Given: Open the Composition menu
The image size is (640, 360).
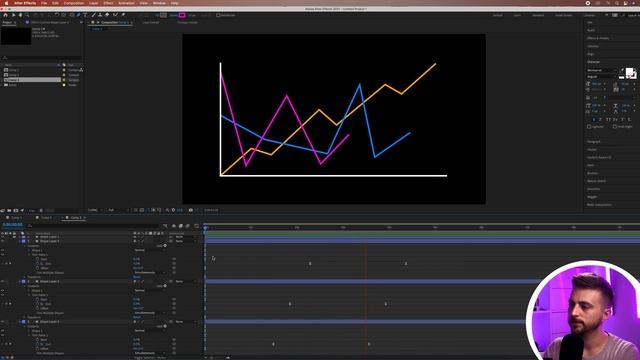Looking at the screenshot, I should click(73, 3).
